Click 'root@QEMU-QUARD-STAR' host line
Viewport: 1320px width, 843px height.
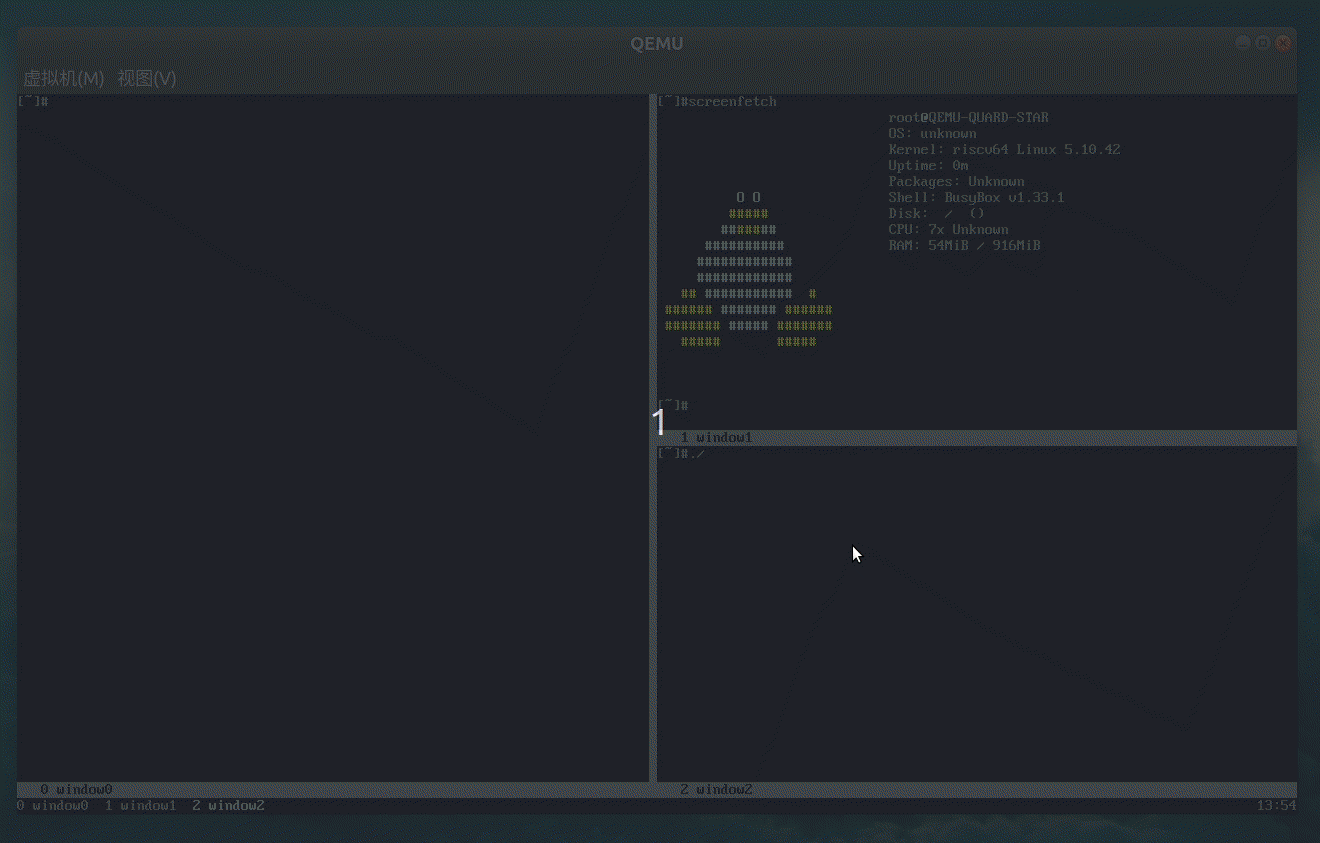968,118
